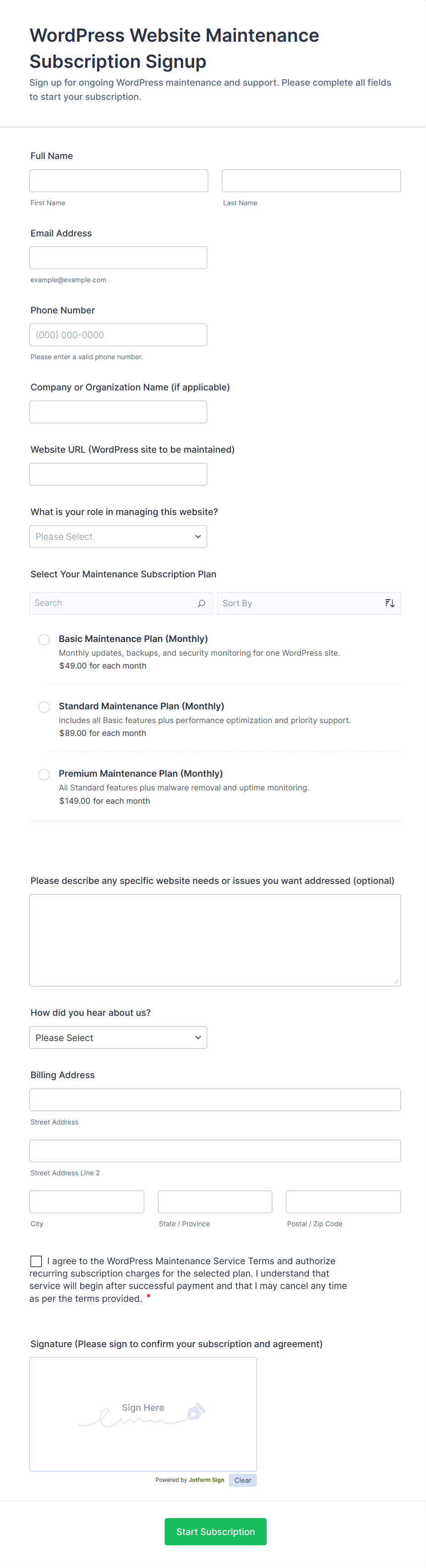Focus the Last Name input field

tap(311, 181)
